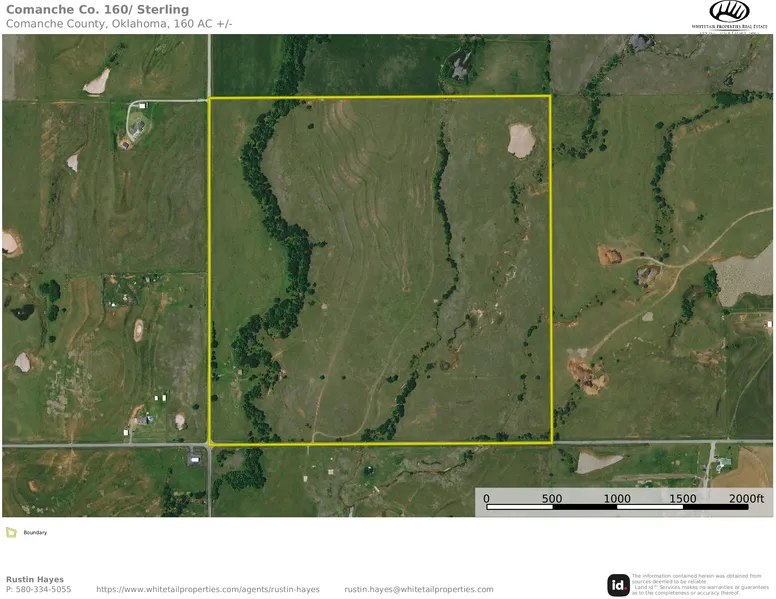Screen dimensions: 776x599
Task: Click the Land id disclaimer text
Action: coord(700,584)
